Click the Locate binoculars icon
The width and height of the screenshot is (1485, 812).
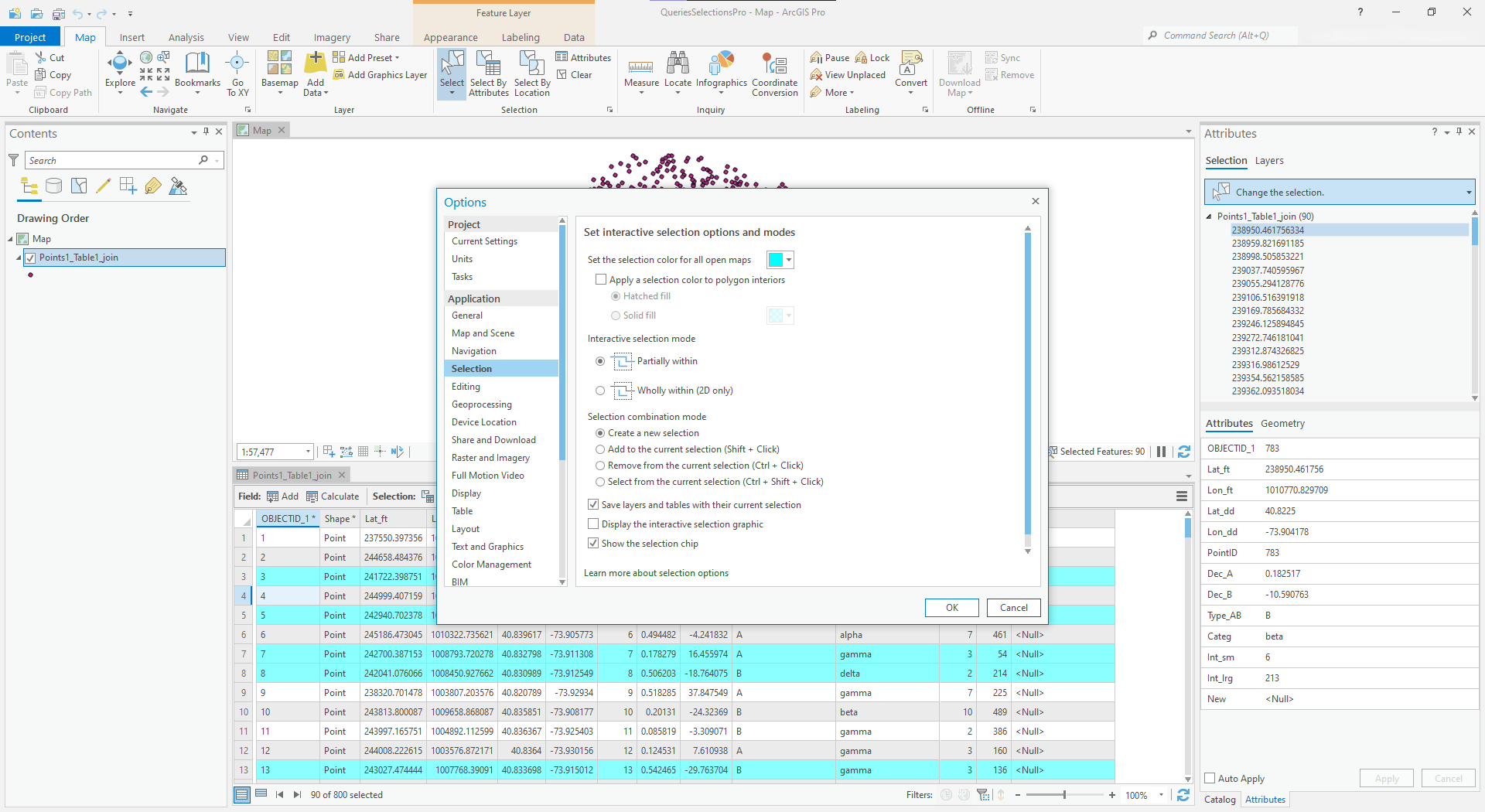678,63
